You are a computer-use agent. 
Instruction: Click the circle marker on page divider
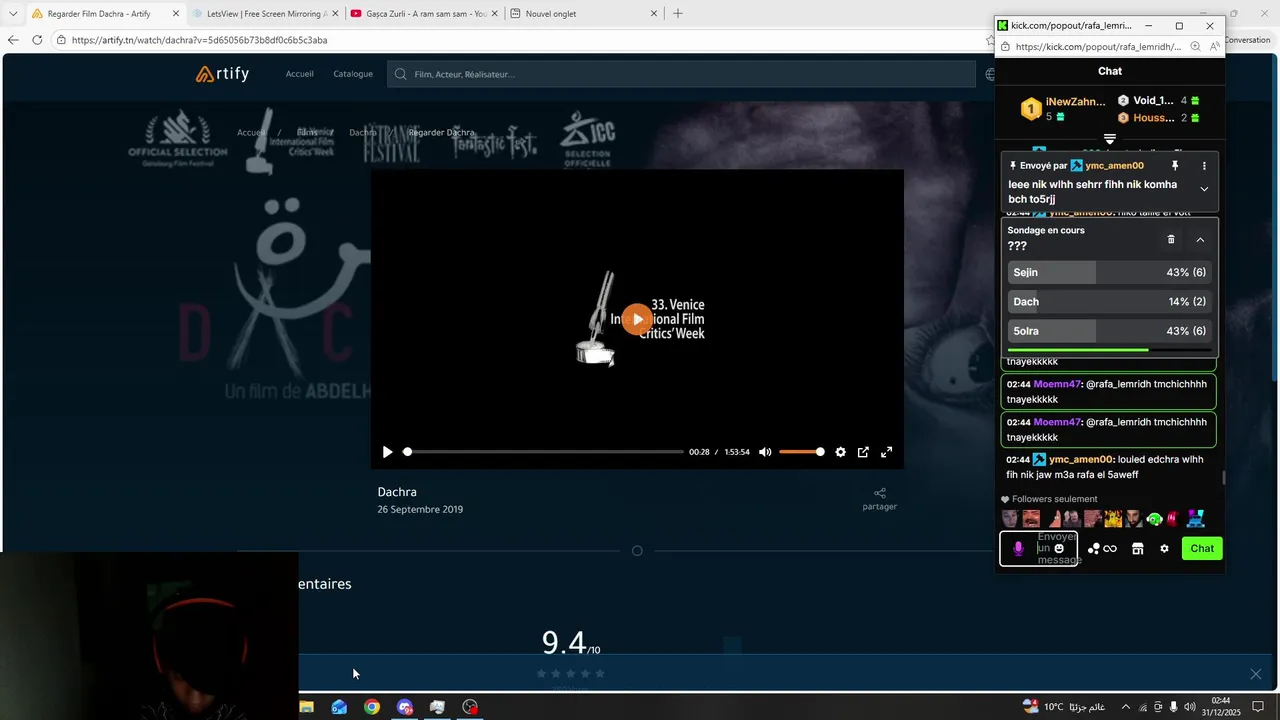(x=637, y=551)
